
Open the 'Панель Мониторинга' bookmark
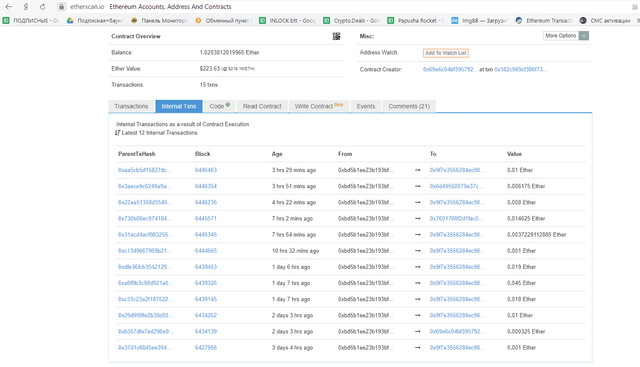[x=159, y=20]
